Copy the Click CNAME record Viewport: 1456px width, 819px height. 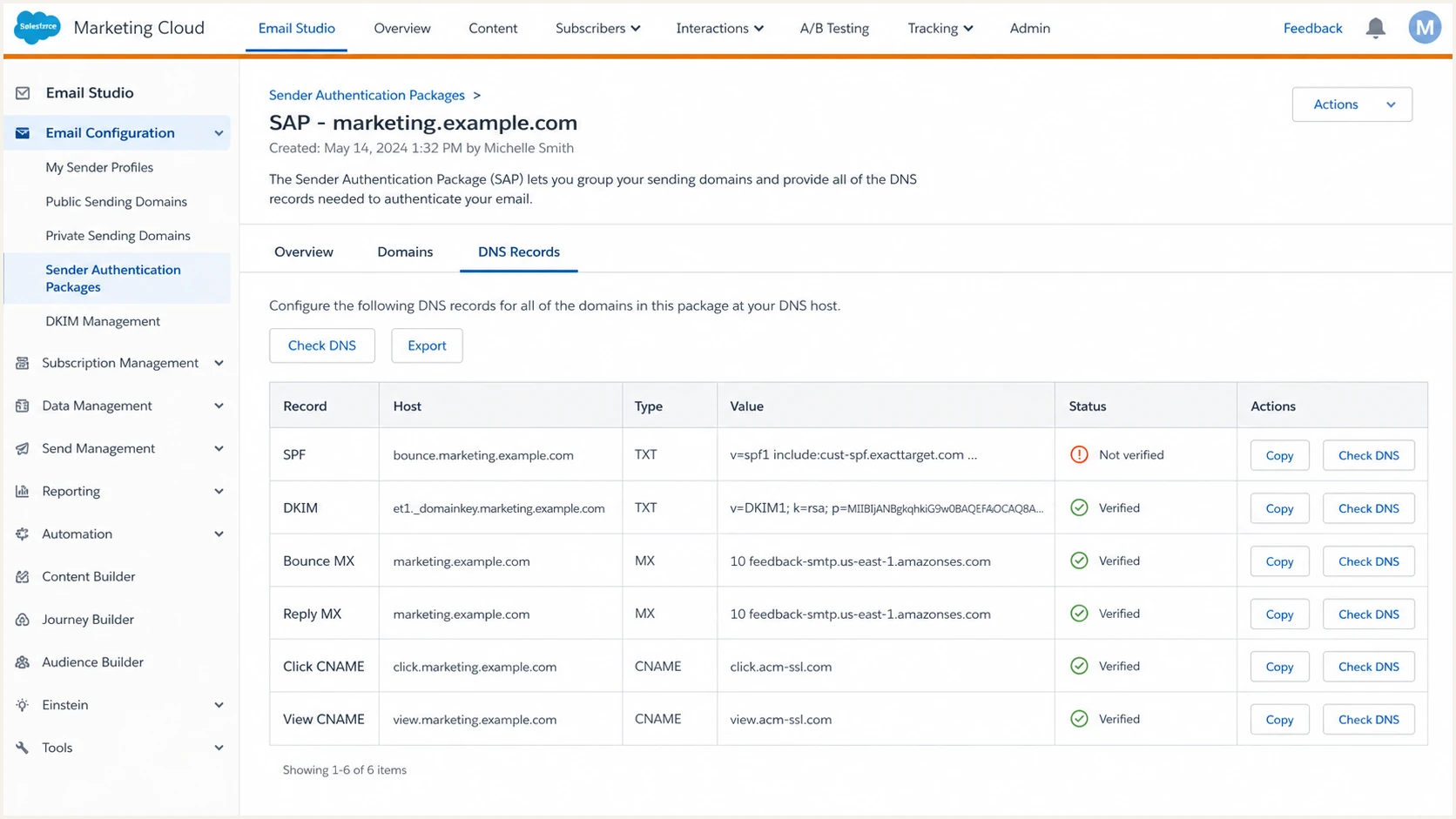point(1279,667)
